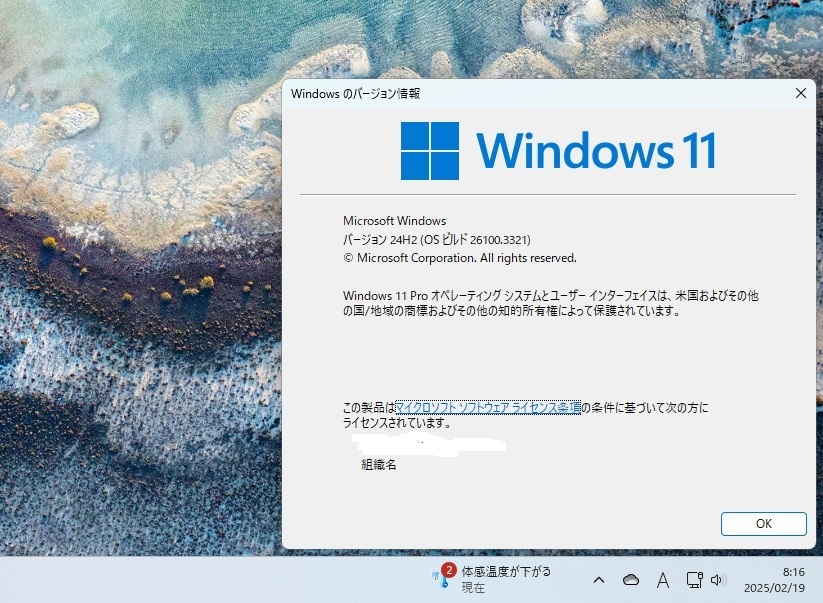This screenshot has width=823, height=603.
Task: Open network status tray icon
Action: point(694,580)
